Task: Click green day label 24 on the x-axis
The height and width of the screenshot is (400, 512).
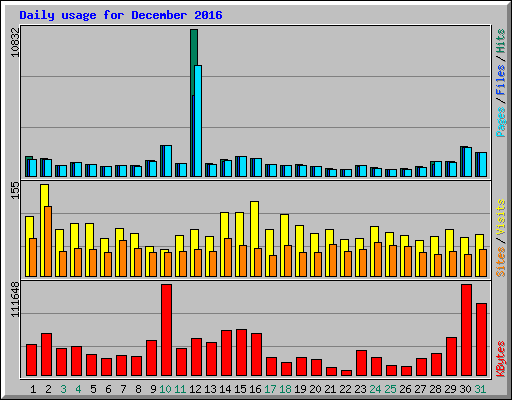Action: 375,389
